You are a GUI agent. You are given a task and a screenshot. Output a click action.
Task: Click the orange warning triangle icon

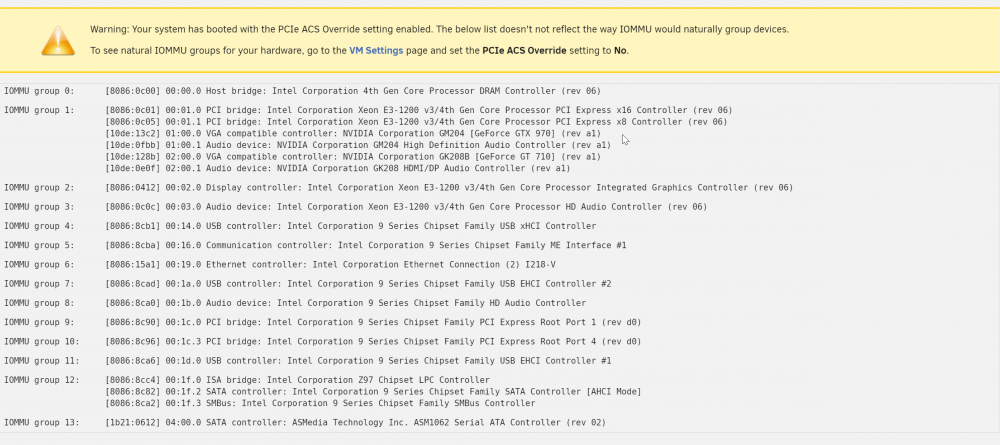58,40
